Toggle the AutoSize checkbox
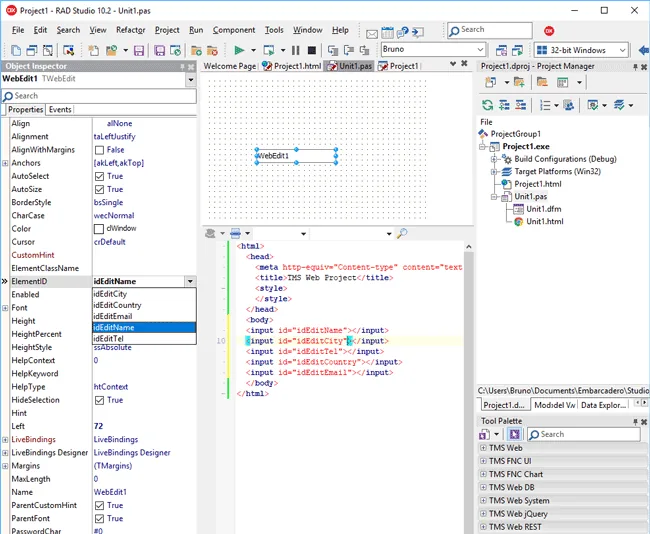This screenshot has height=534, width=650. [x=99, y=189]
